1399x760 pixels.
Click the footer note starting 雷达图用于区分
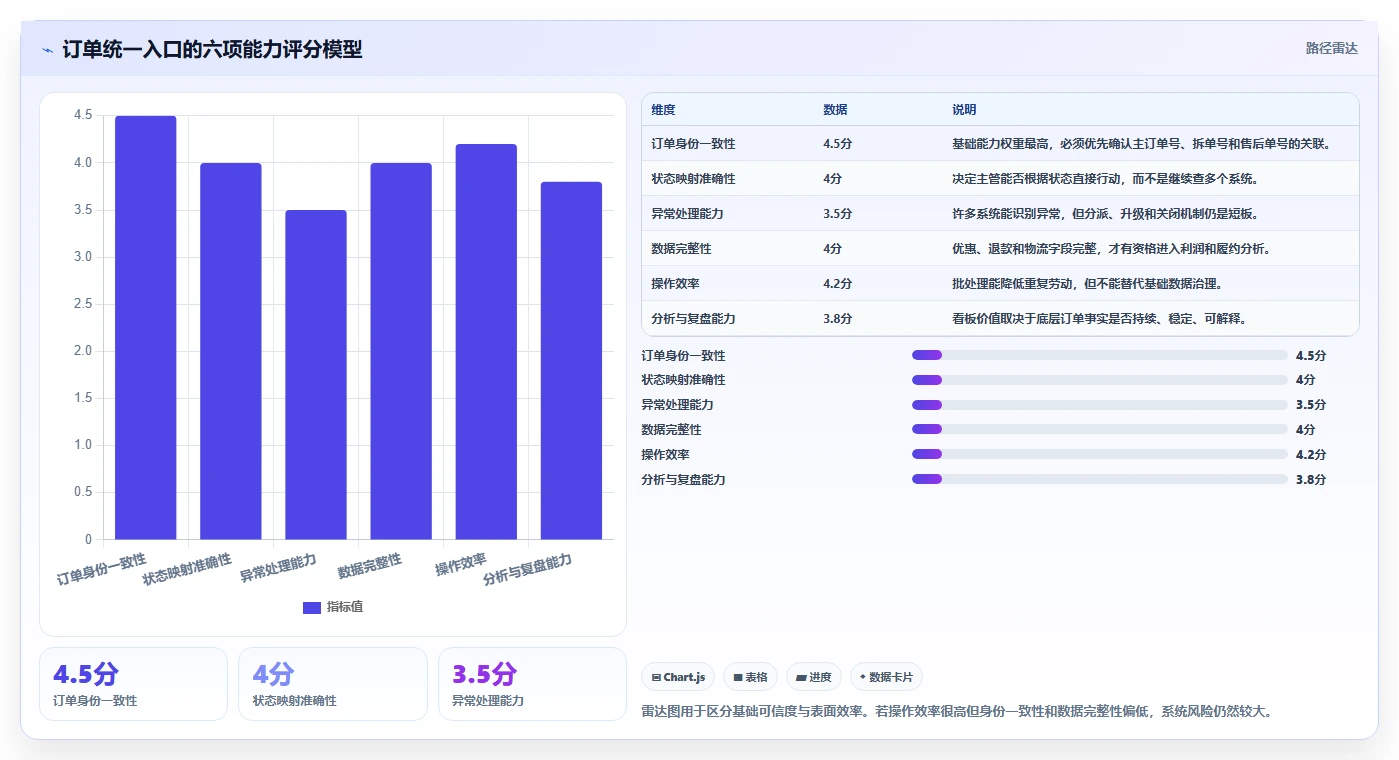click(956, 712)
